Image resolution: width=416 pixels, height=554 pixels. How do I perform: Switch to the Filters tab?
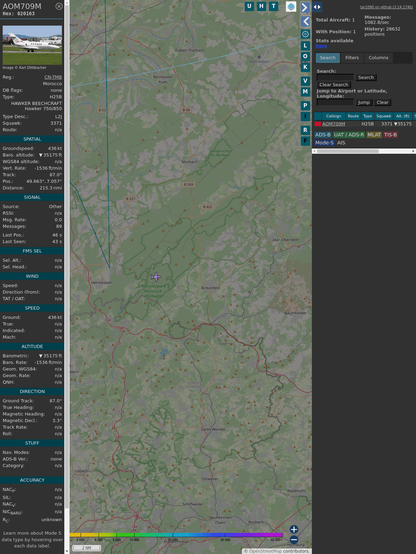(352, 58)
